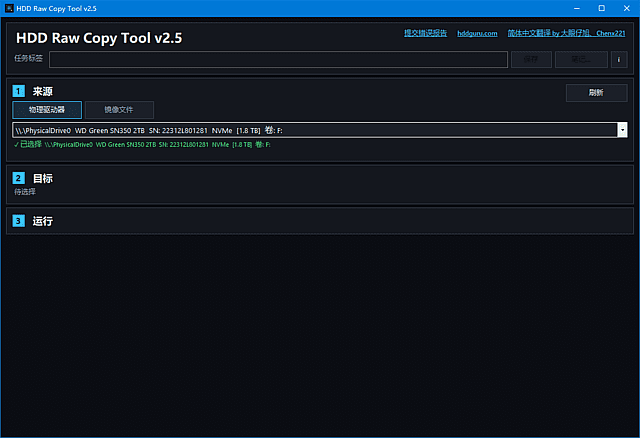Click the step 1 number badge

19,92
